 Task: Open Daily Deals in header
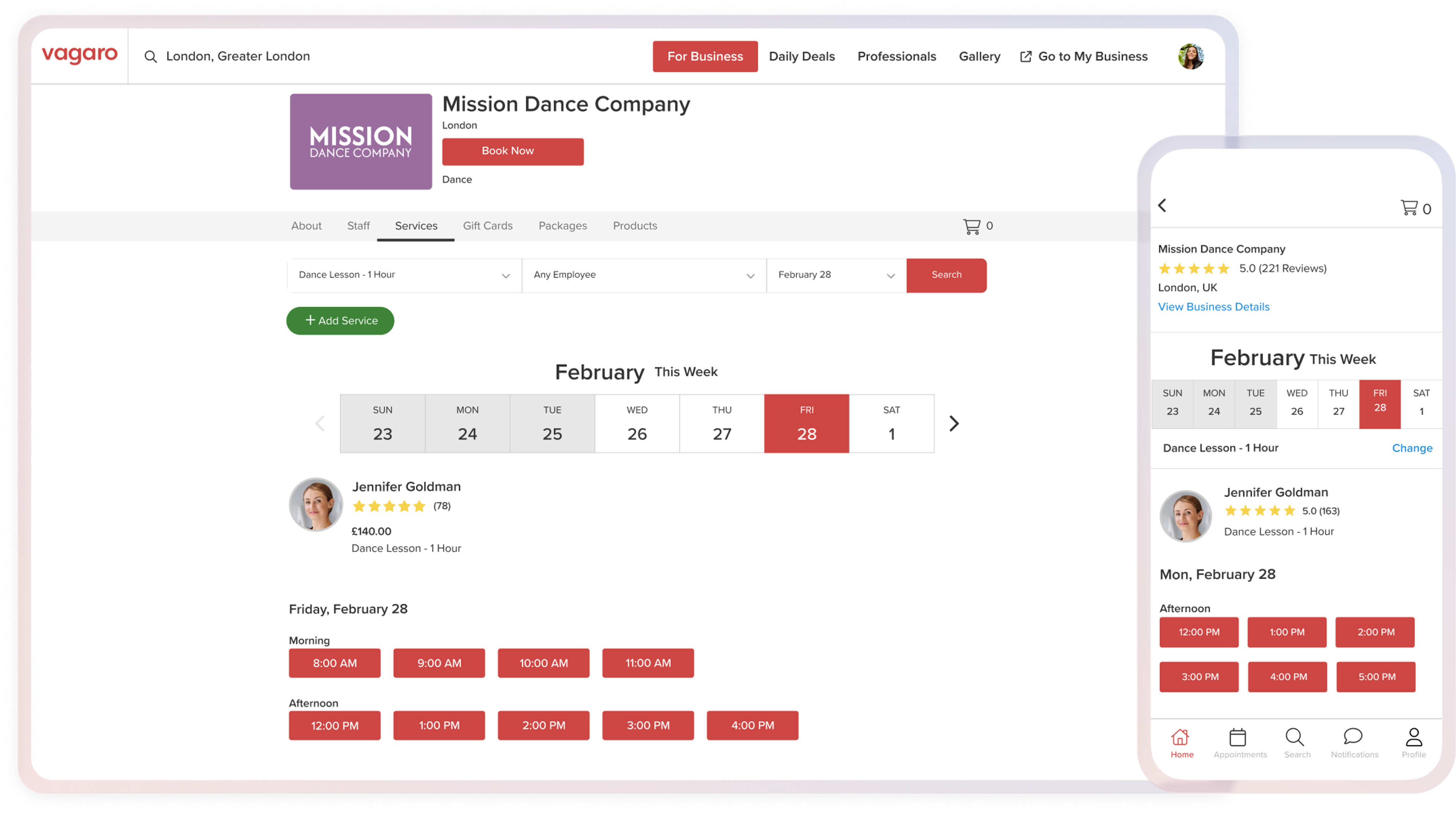pos(802,56)
